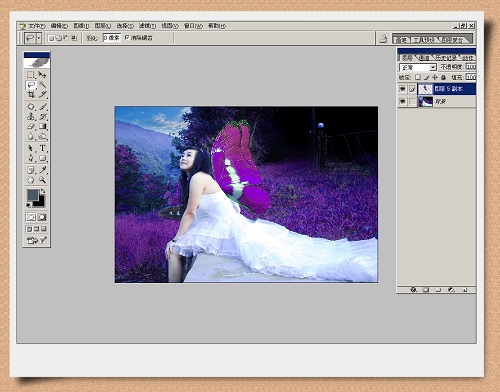Select the Slice tool
The width and height of the screenshot is (500, 392).
(x=42, y=95)
